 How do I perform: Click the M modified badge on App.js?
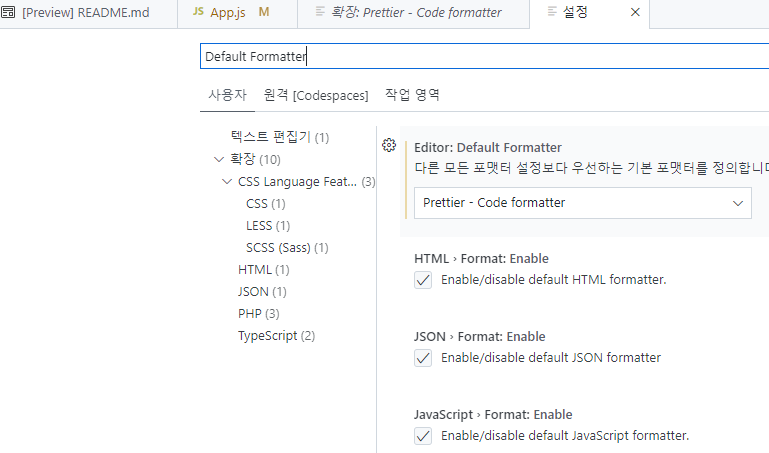click(x=264, y=12)
